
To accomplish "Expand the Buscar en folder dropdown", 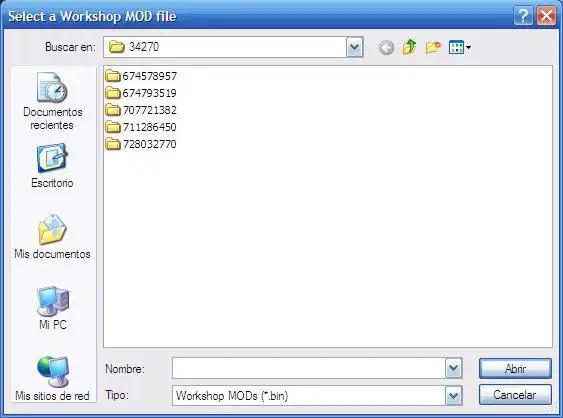I will click(x=354, y=47).
